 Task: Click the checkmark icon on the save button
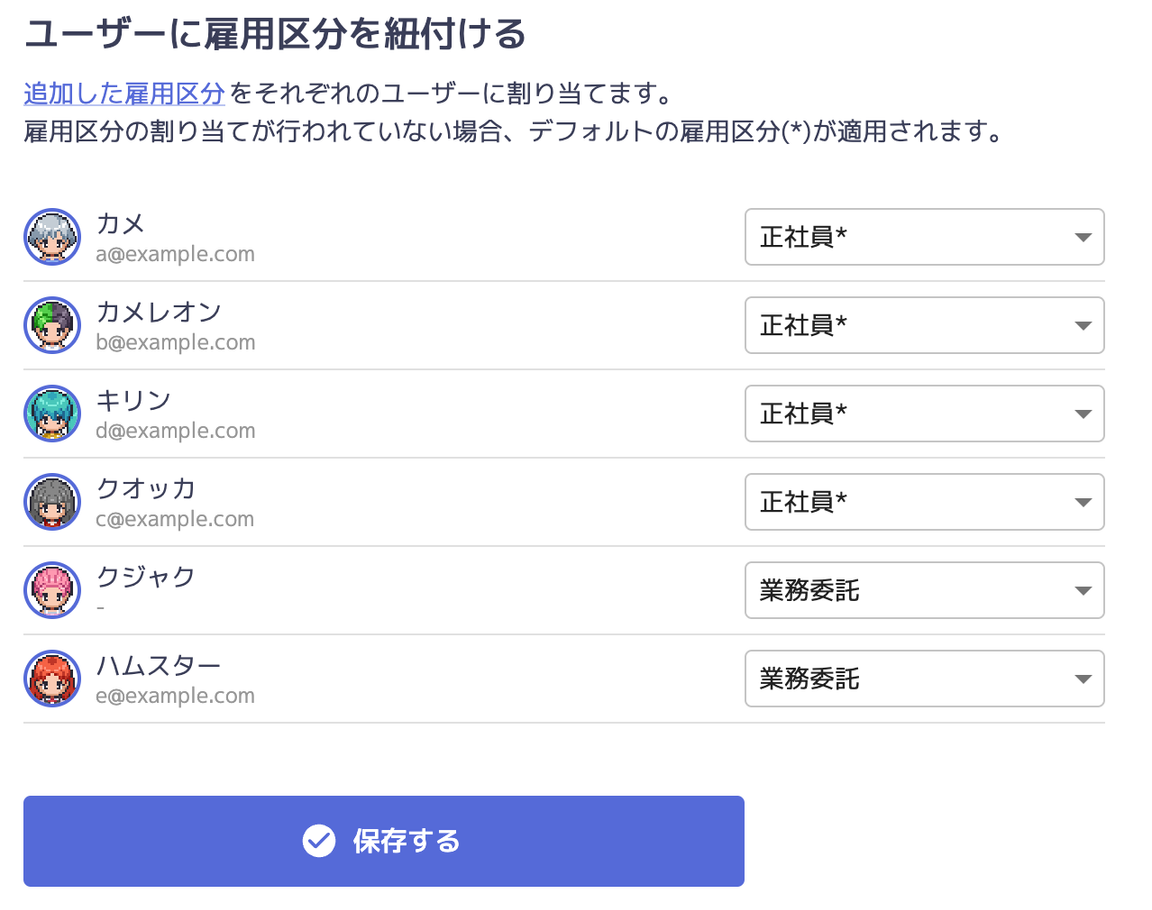[x=319, y=841]
